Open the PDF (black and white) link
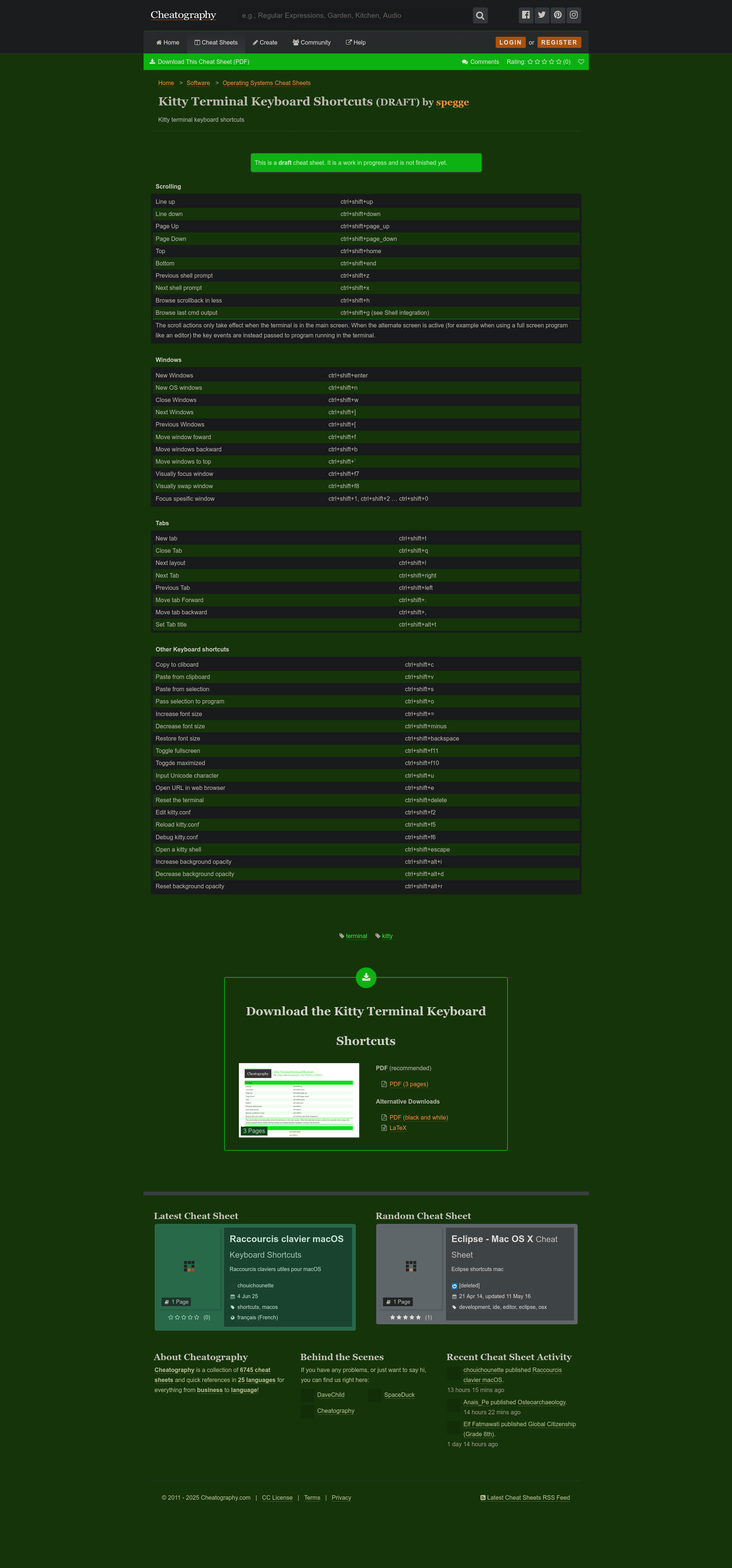The height and width of the screenshot is (1568, 732). (x=418, y=1117)
